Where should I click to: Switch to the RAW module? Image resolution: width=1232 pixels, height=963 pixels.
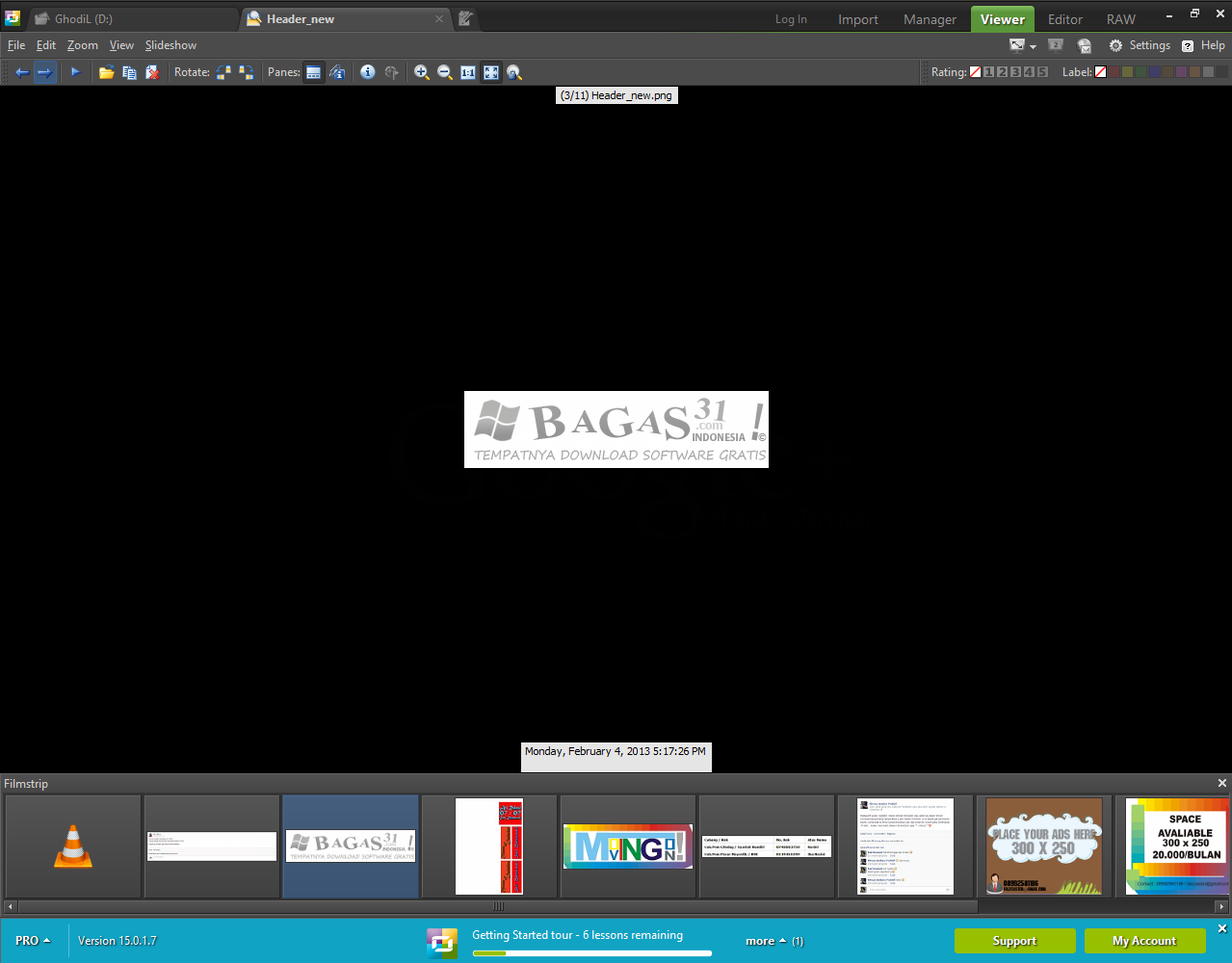tap(1120, 19)
